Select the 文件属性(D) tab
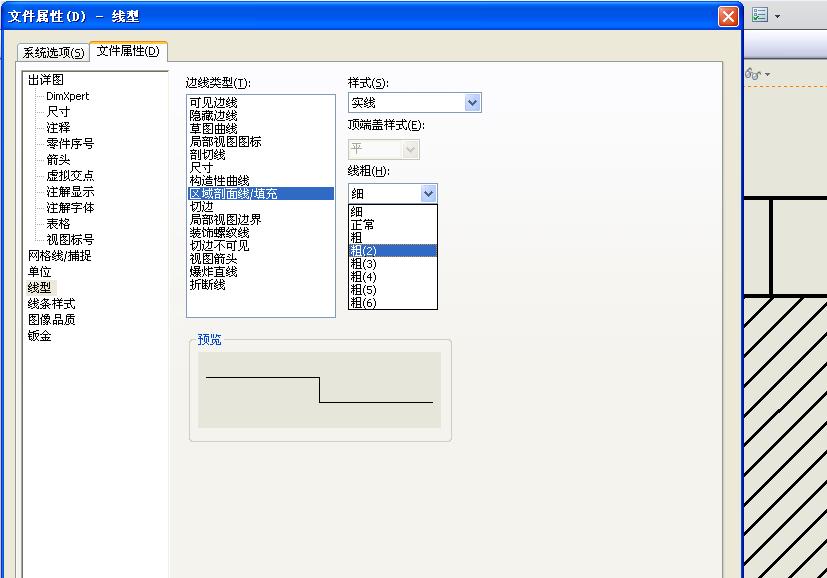The image size is (827, 578). [128, 51]
